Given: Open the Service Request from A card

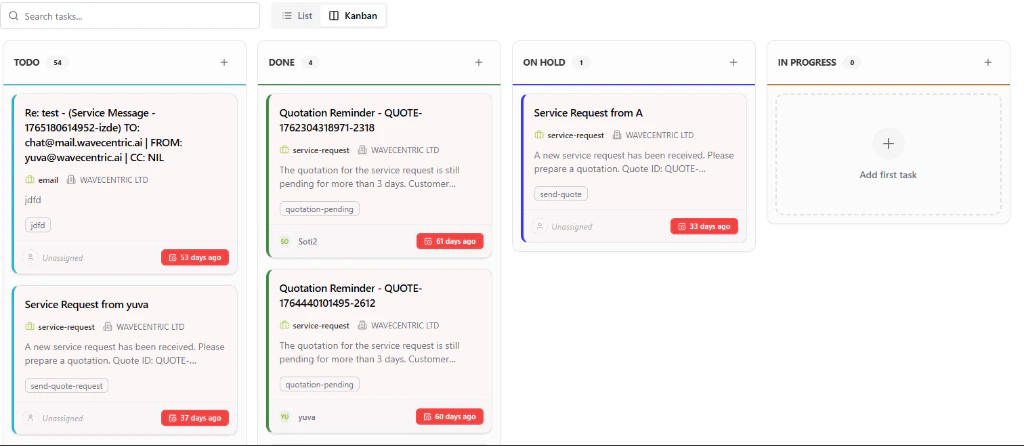Looking at the screenshot, I should click(634, 168).
